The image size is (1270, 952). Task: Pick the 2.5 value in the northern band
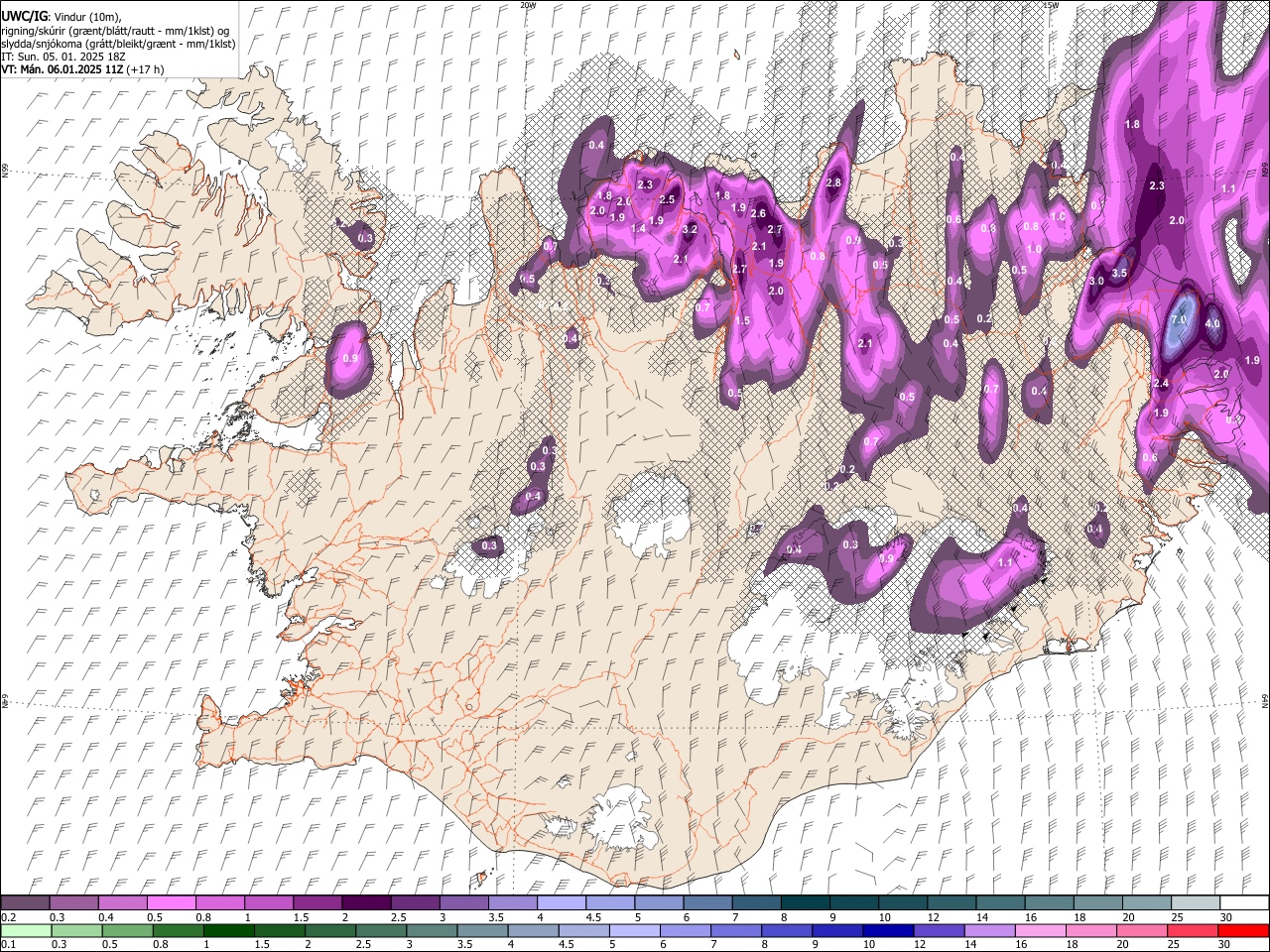(667, 200)
